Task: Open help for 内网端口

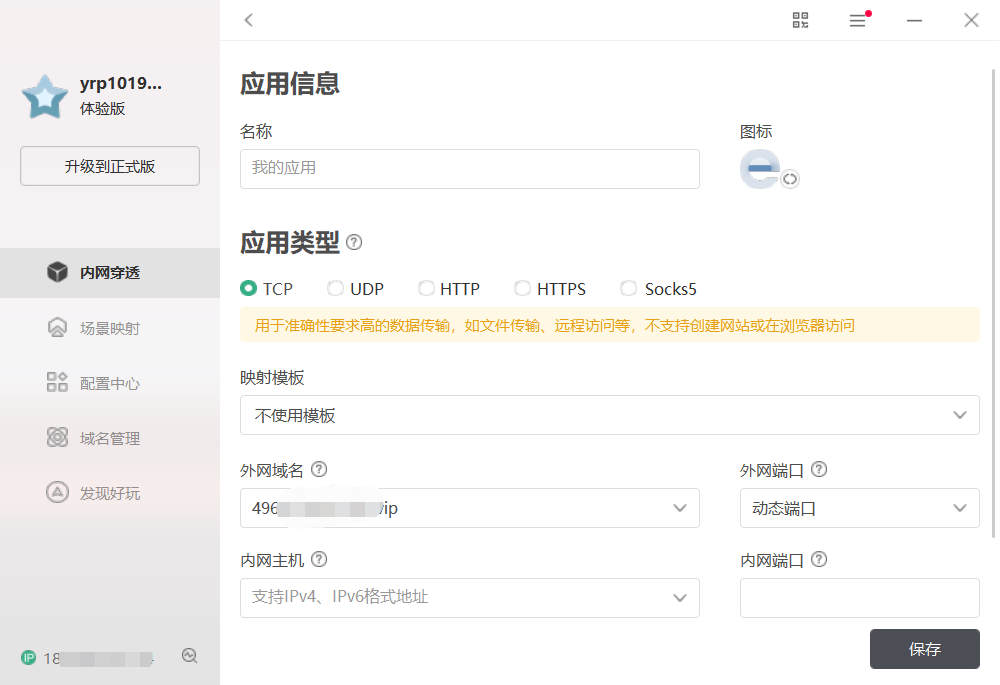Action: [x=819, y=560]
